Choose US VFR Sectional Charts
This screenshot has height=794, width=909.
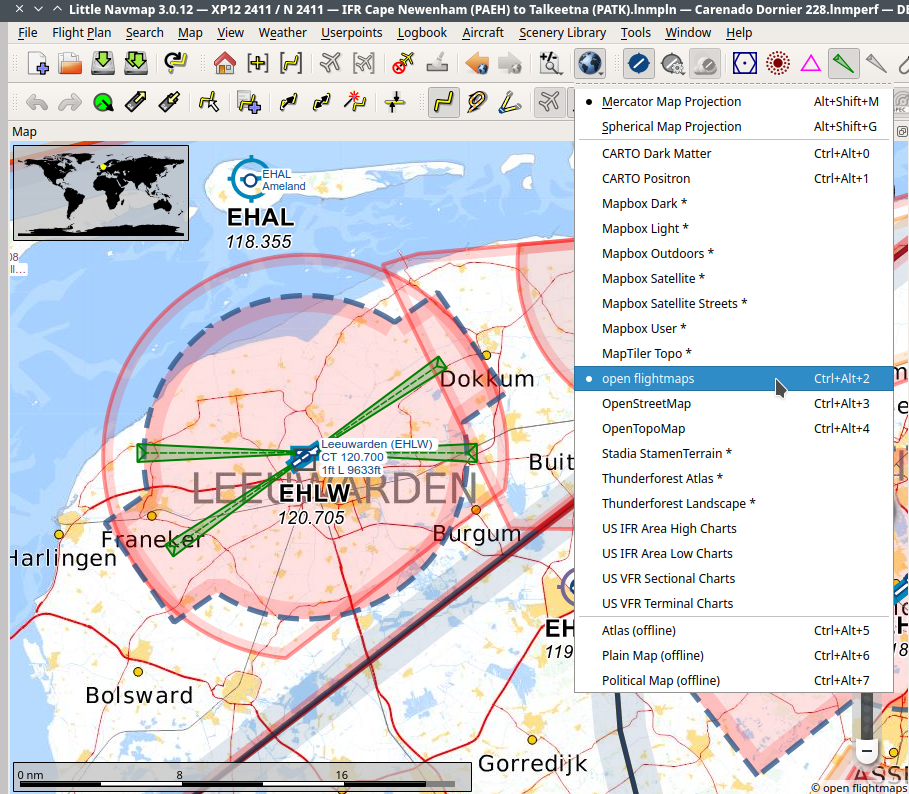(733, 578)
